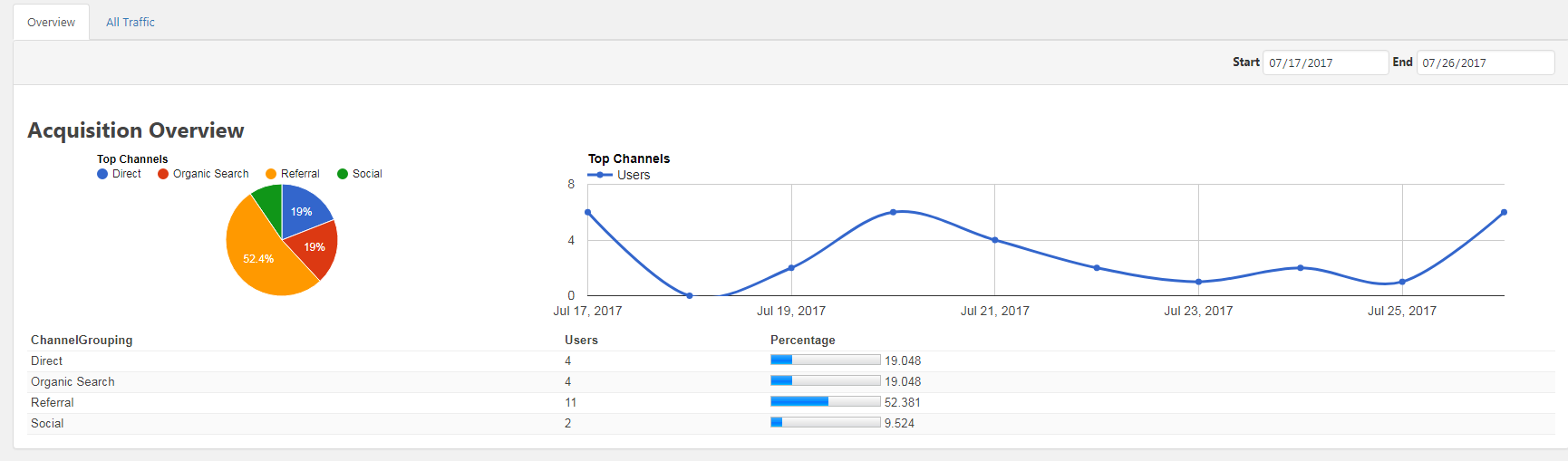Screen dimensions: 1568x461
Task: Select the Organic Search table row label
Action: [x=73, y=381]
